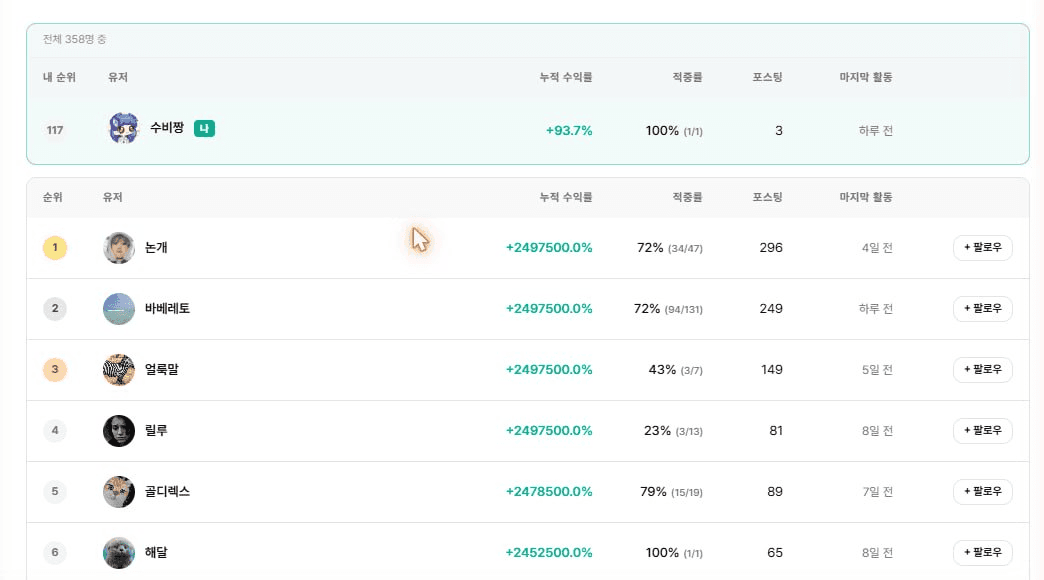The height and width of the screenshot is (580, 1044).
Task: Follow user 해달
Action: pyautogui.click(x=983, y=553)
